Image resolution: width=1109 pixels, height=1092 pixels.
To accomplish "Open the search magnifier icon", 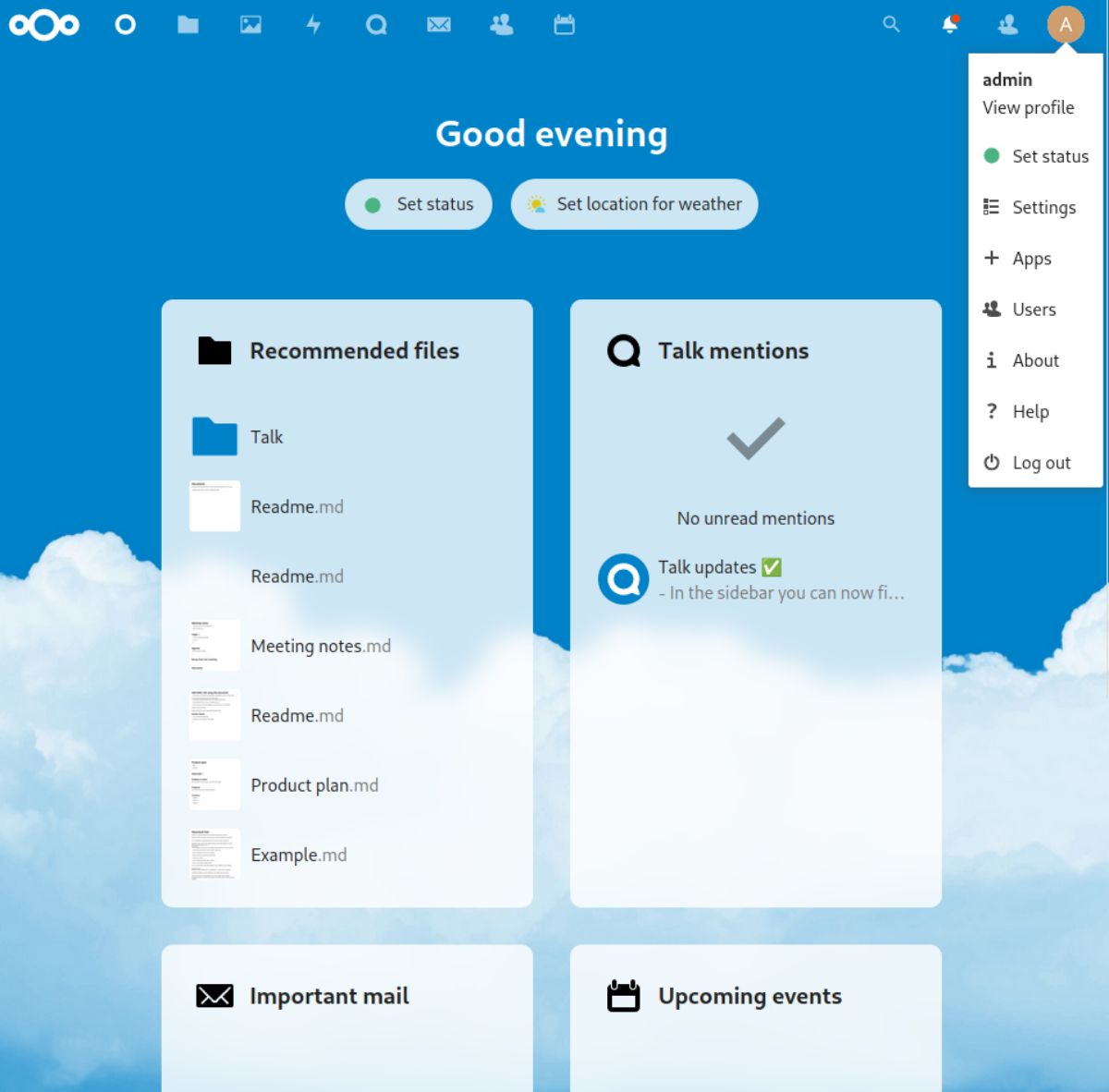I will pyautogui.click(x=891, y=24).
